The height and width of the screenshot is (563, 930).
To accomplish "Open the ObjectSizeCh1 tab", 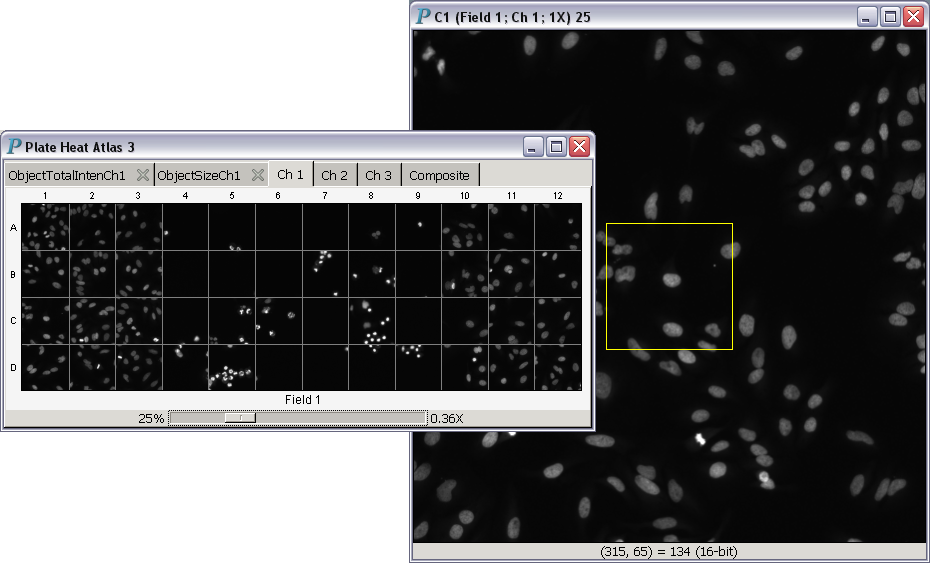I will pos(199,175).
